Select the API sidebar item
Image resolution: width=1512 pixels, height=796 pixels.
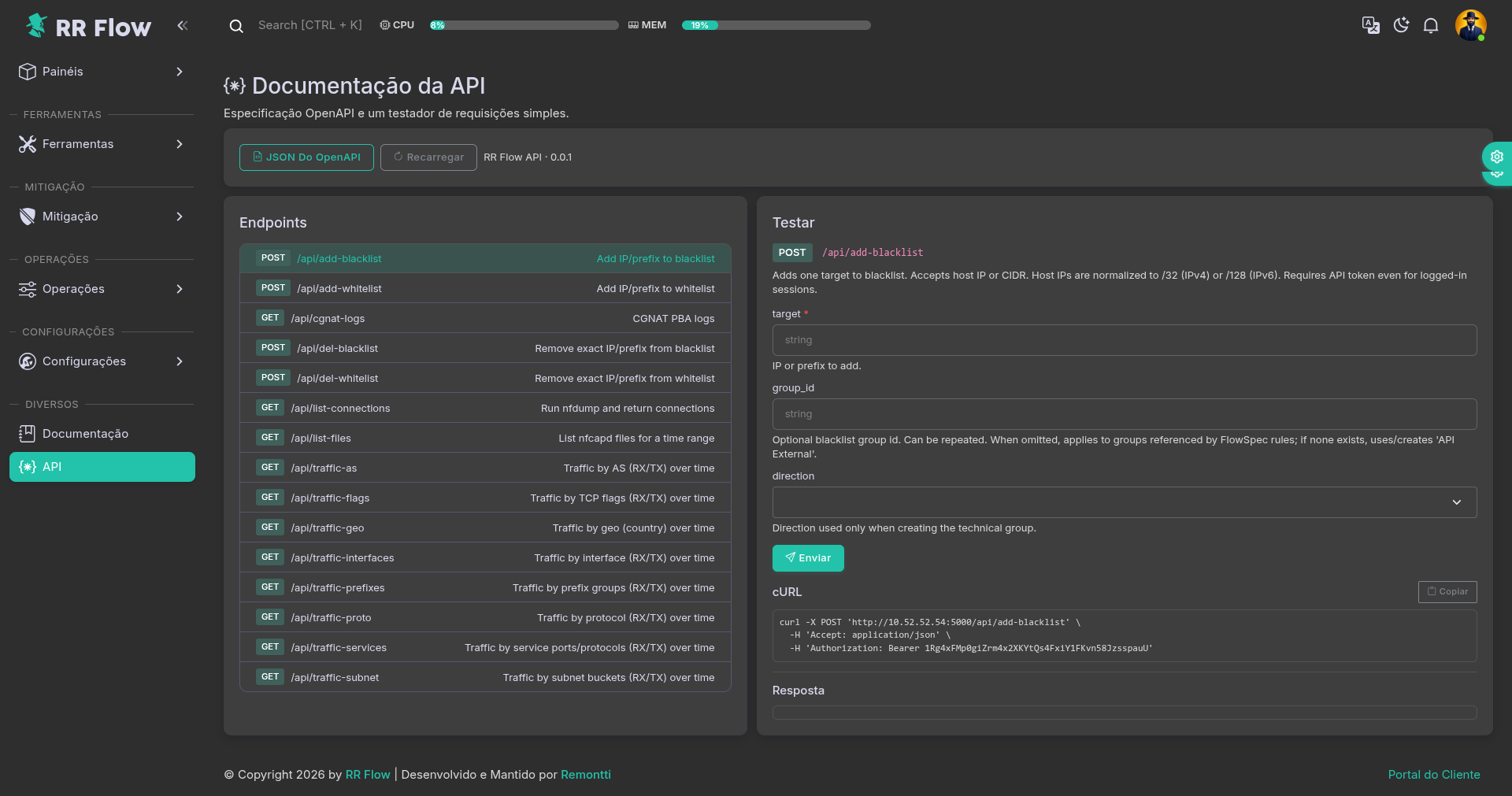102,467
